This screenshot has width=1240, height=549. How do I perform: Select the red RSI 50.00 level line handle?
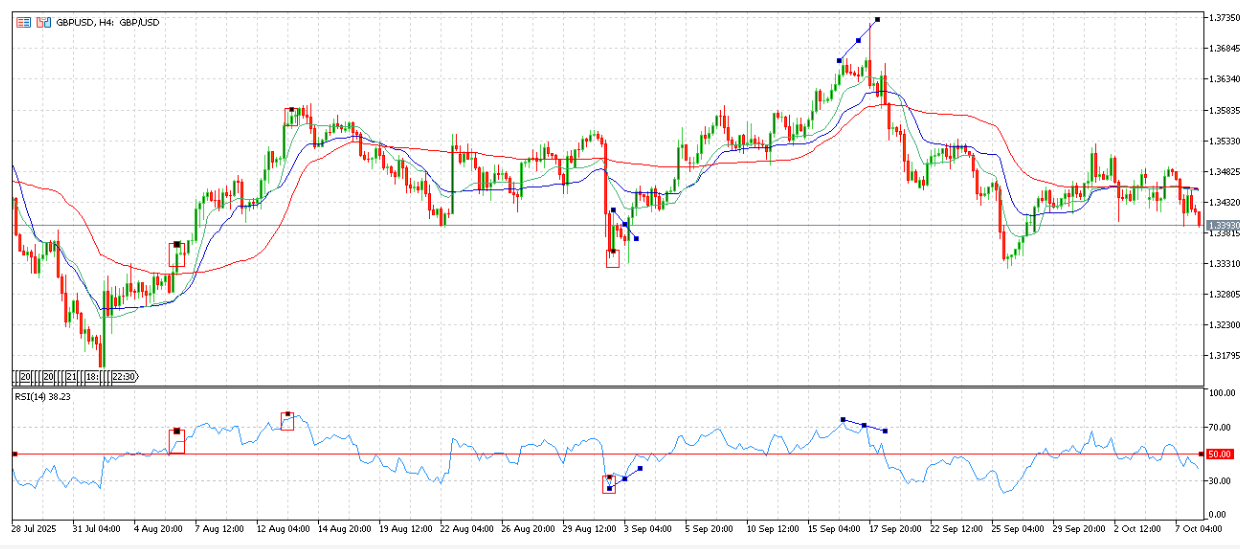tap(14, 454)
